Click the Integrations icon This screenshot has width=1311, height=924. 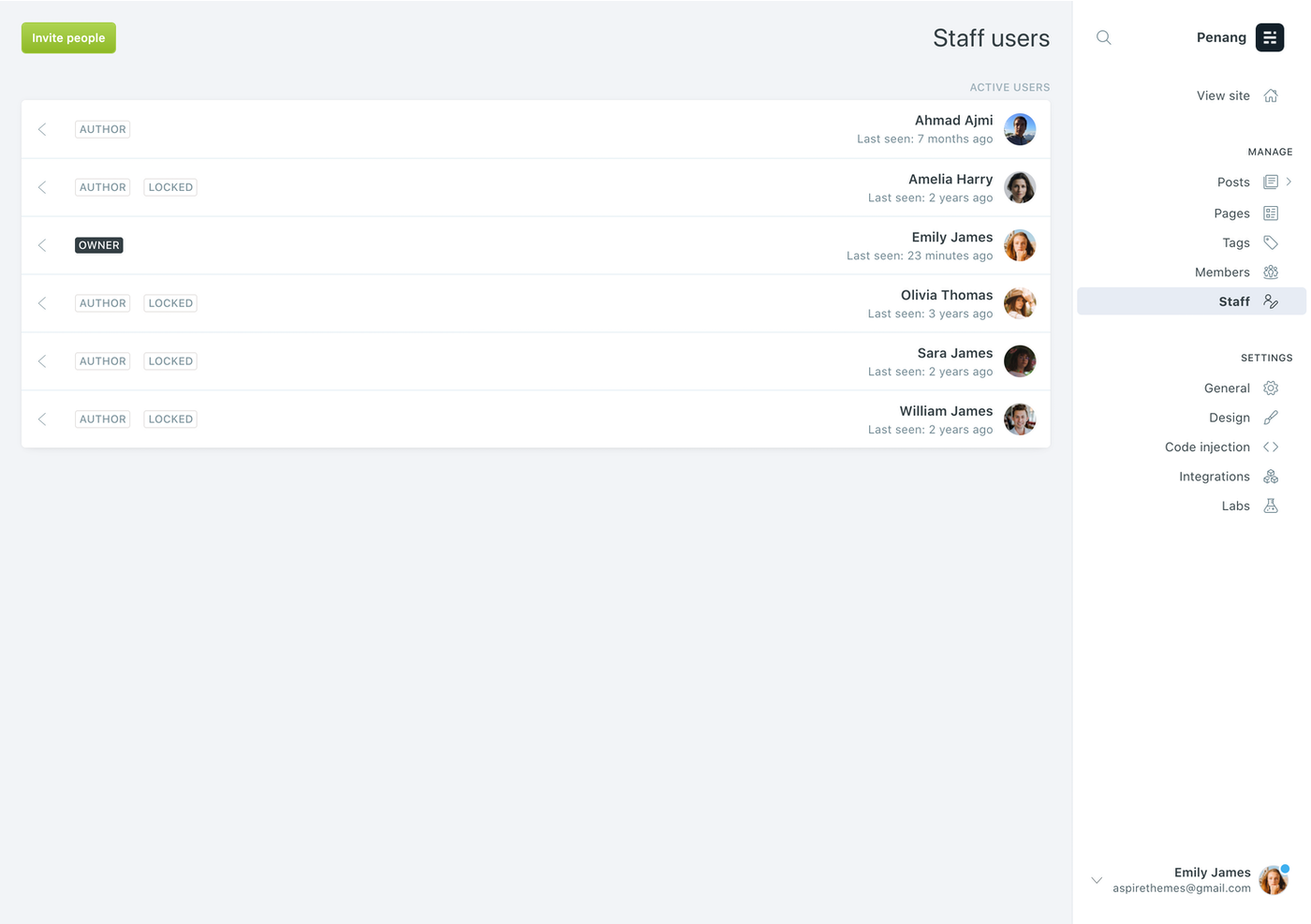[1271, 477]
